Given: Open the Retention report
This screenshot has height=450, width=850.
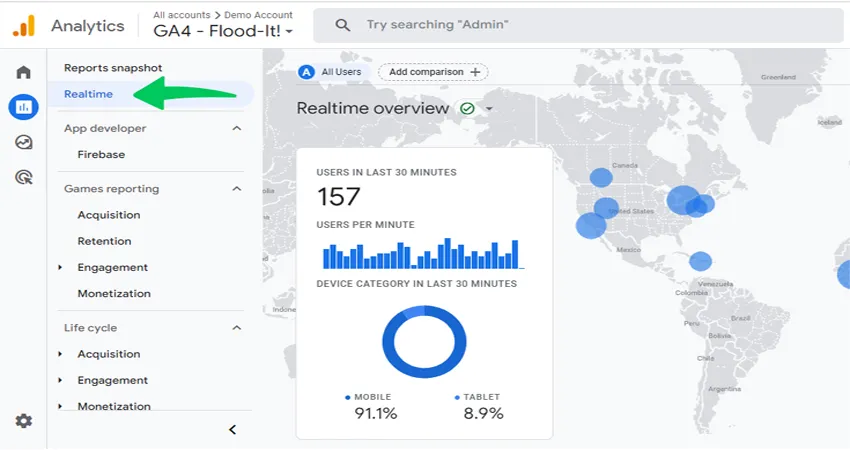Looking at the screenshot, I should click(104, 241).
